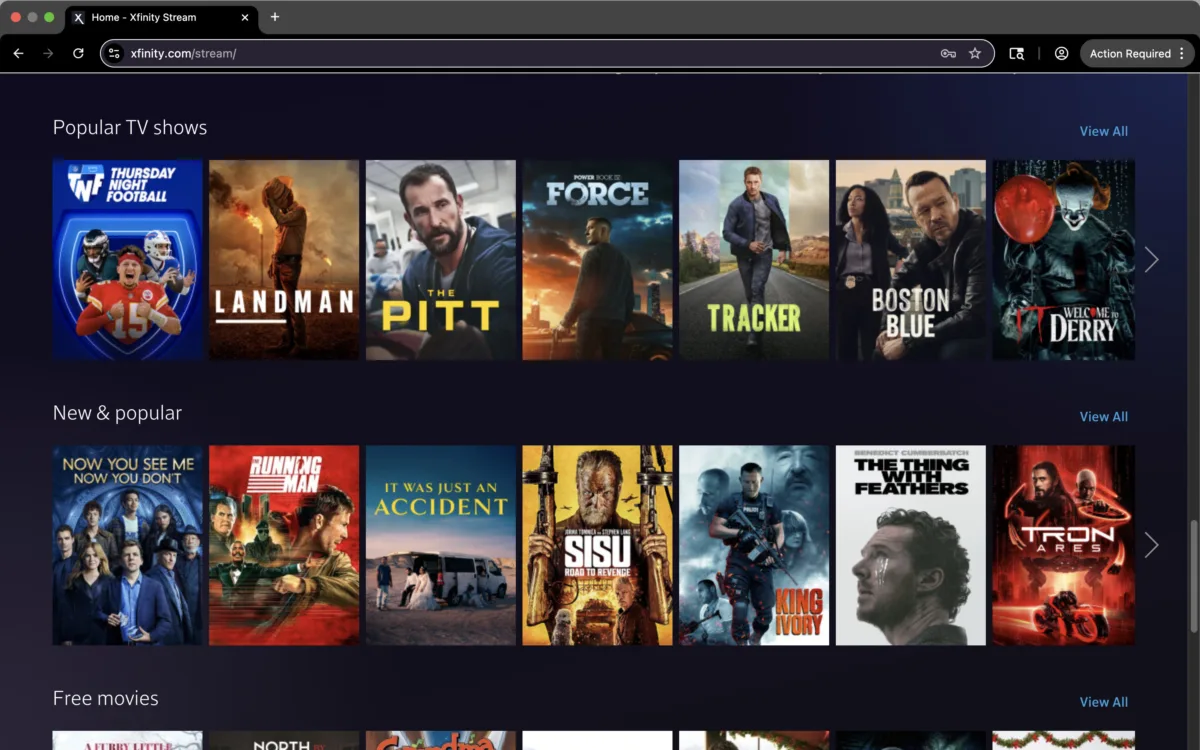This screenshot has height=750, width=1200.
Task: Click the page vertical scrollbar
Action: click(1193, 575)
